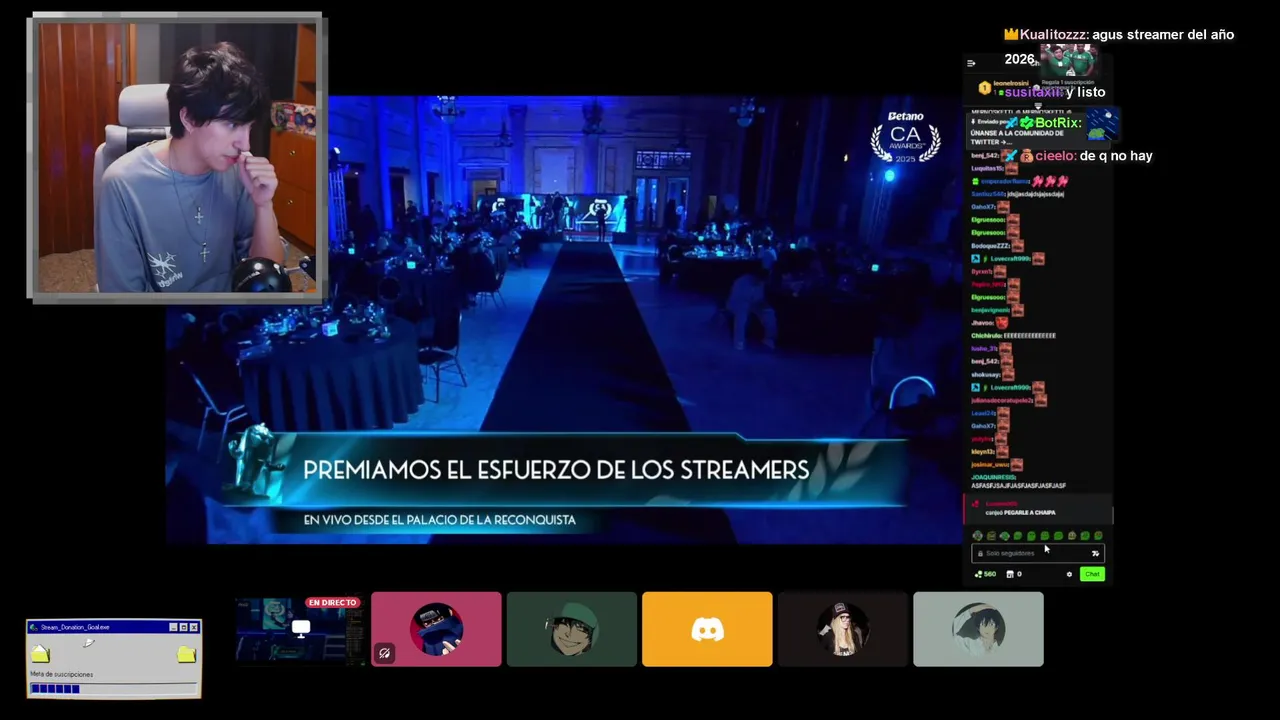
Task: Select the pink tile with masked avatar
Action: [x=436, y=629]
